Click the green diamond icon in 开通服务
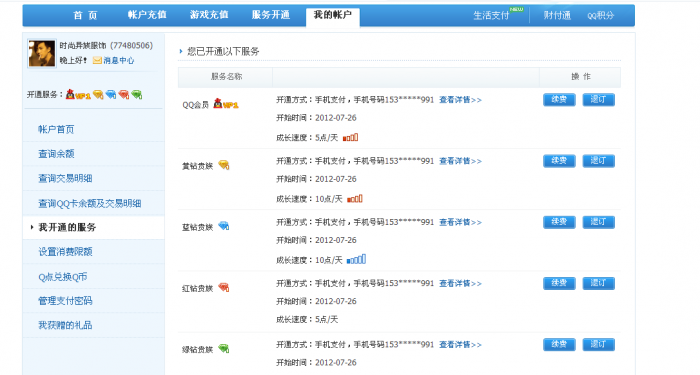 pyautogui.click(x=137, y=94)
